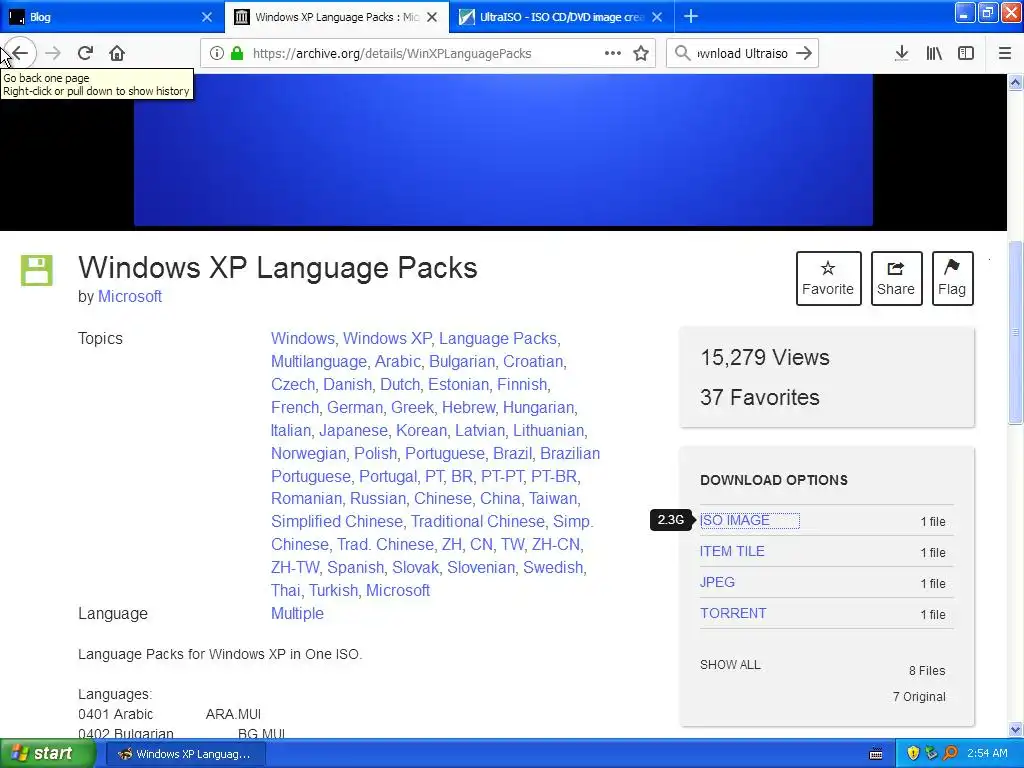Screen dimensions: 1024x768
Task: Close the Blog tab
Action: pos(207,17)
